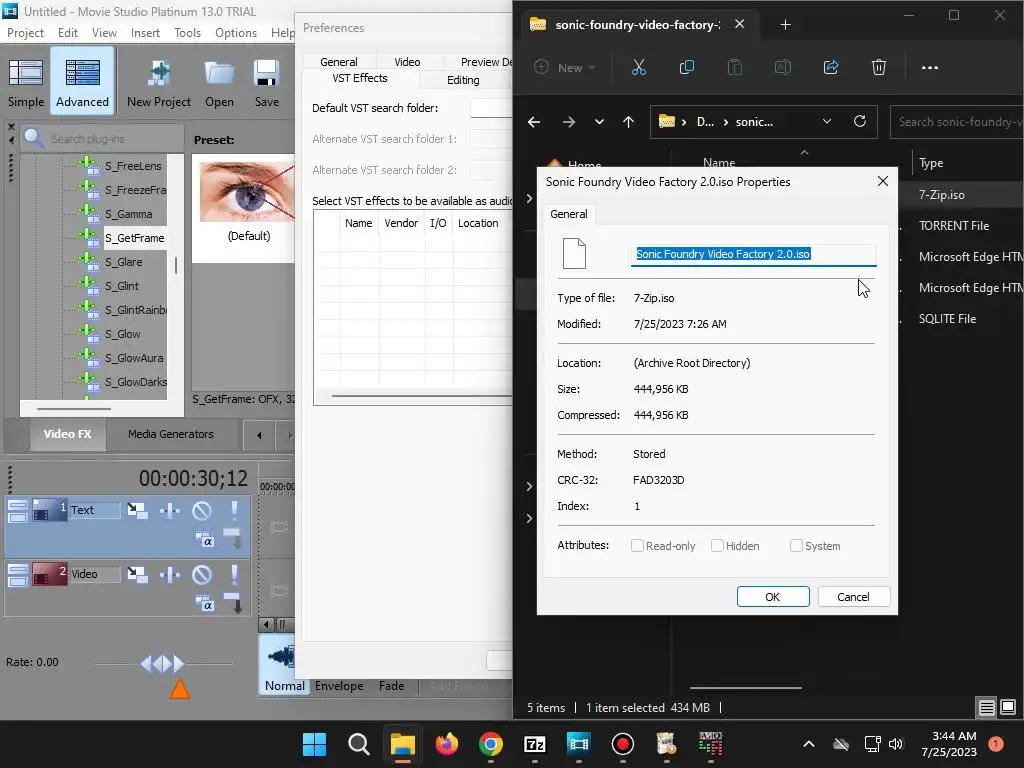
Task: Switch Explorer to details view icon
Action: 986,707
